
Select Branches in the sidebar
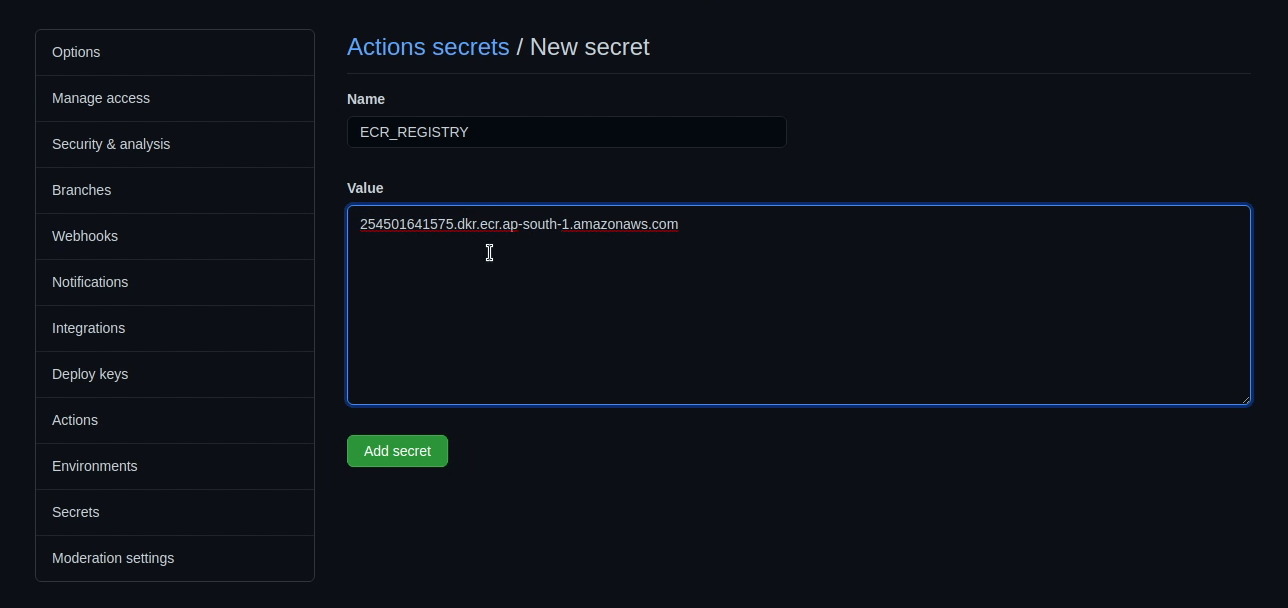pos(82,190)
